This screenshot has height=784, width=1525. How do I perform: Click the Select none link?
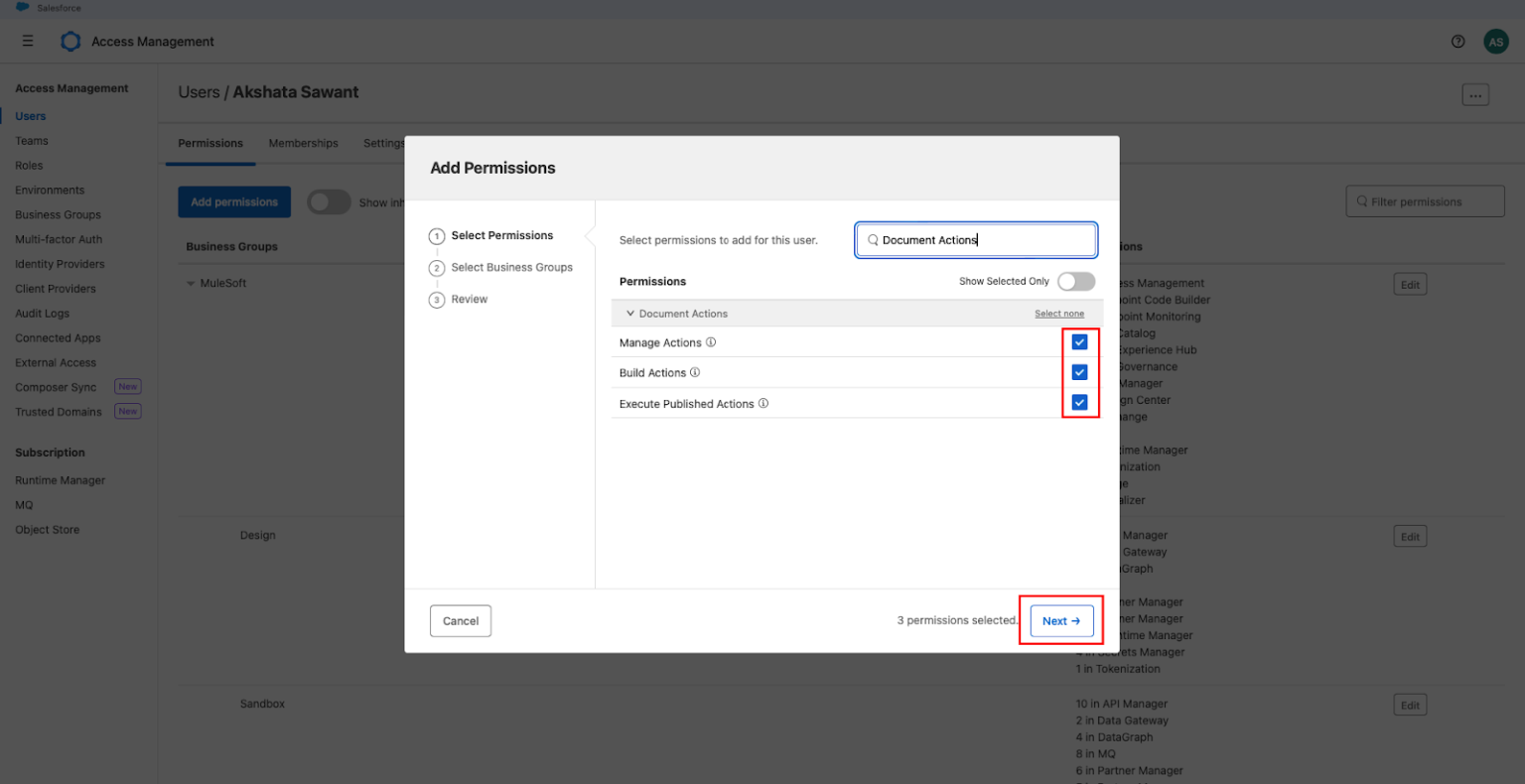[x=1058, y=314]
